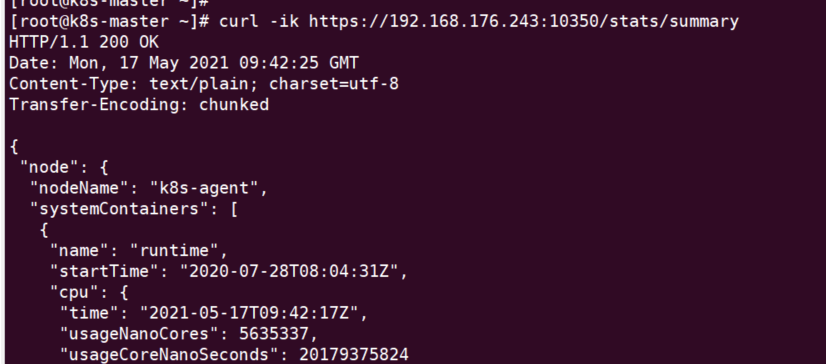
Task: Click the charset=utf-8 text
Action: click(x=334, y=84)
